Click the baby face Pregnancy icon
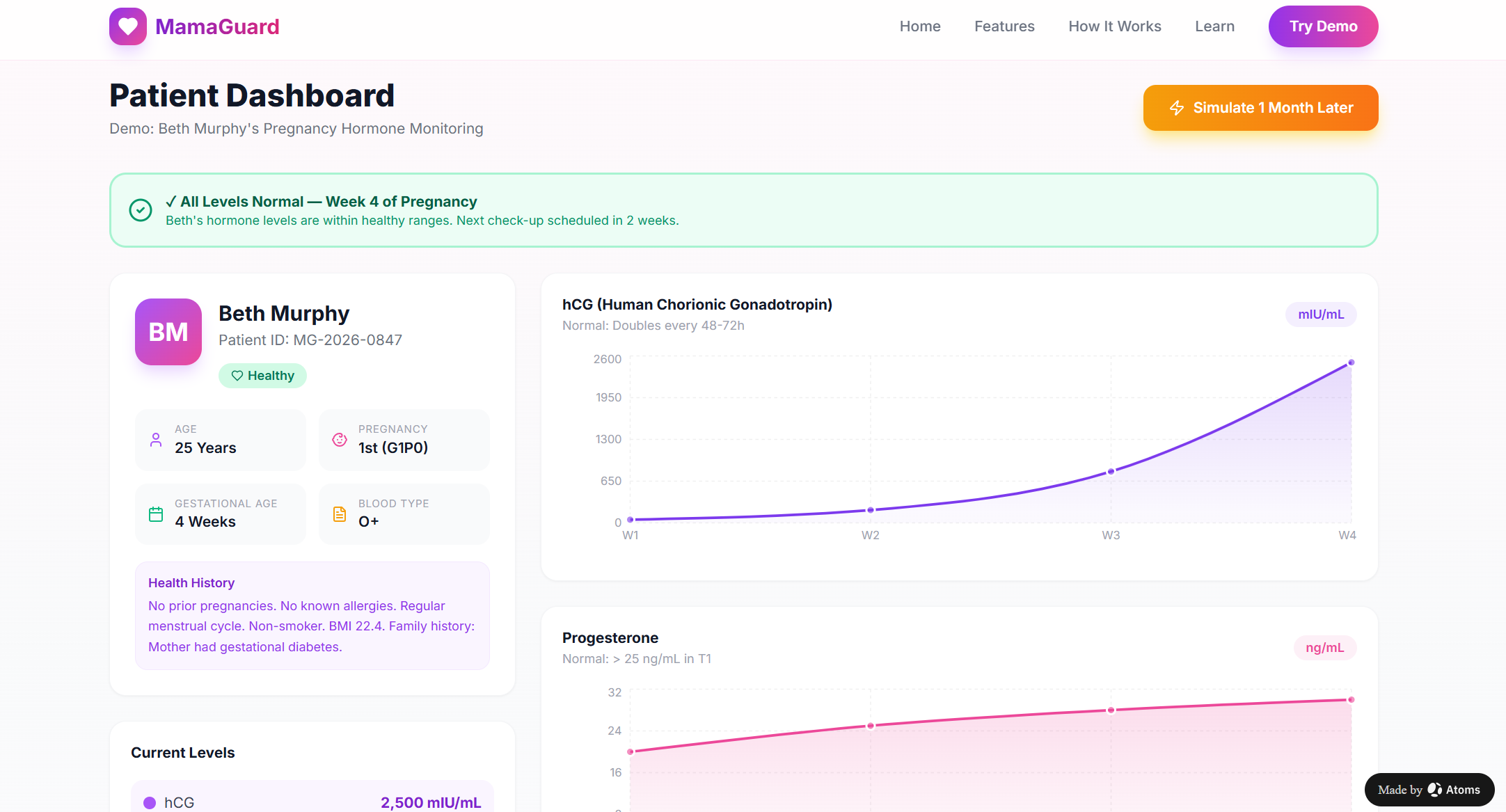This screenshot has height=812, width=1506. (340, 440)
